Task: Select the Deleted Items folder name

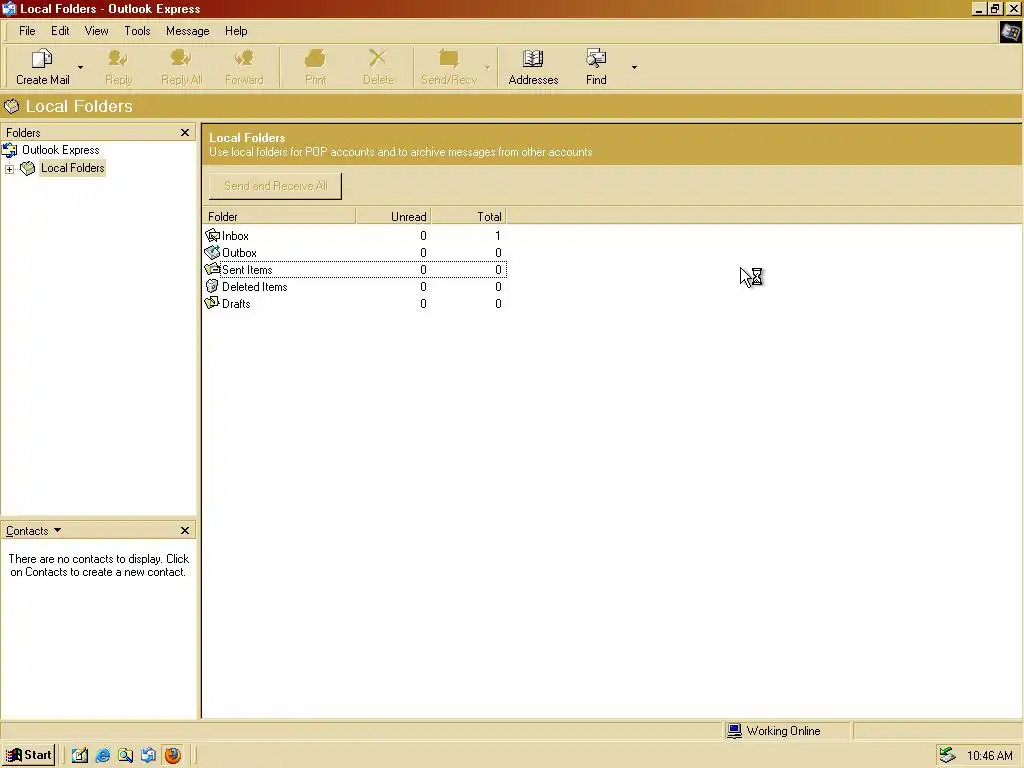Action: point(255,287)
